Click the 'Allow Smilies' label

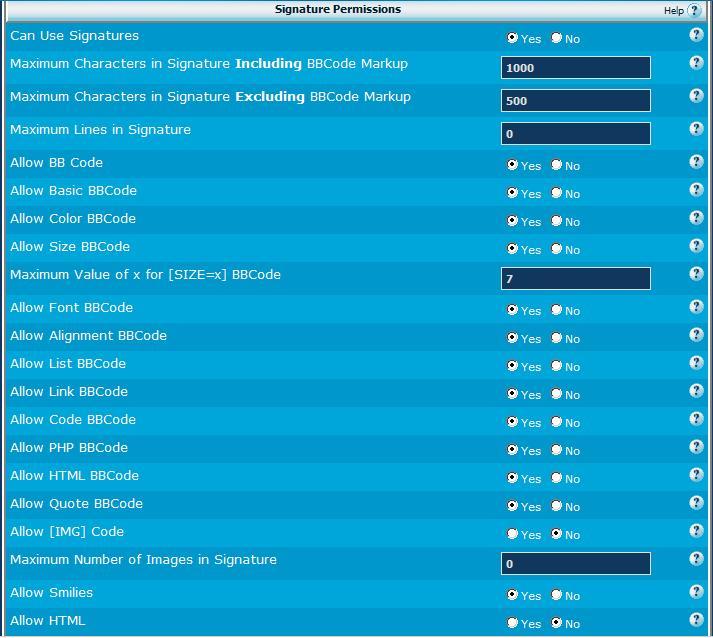click(x=51, y=593)
